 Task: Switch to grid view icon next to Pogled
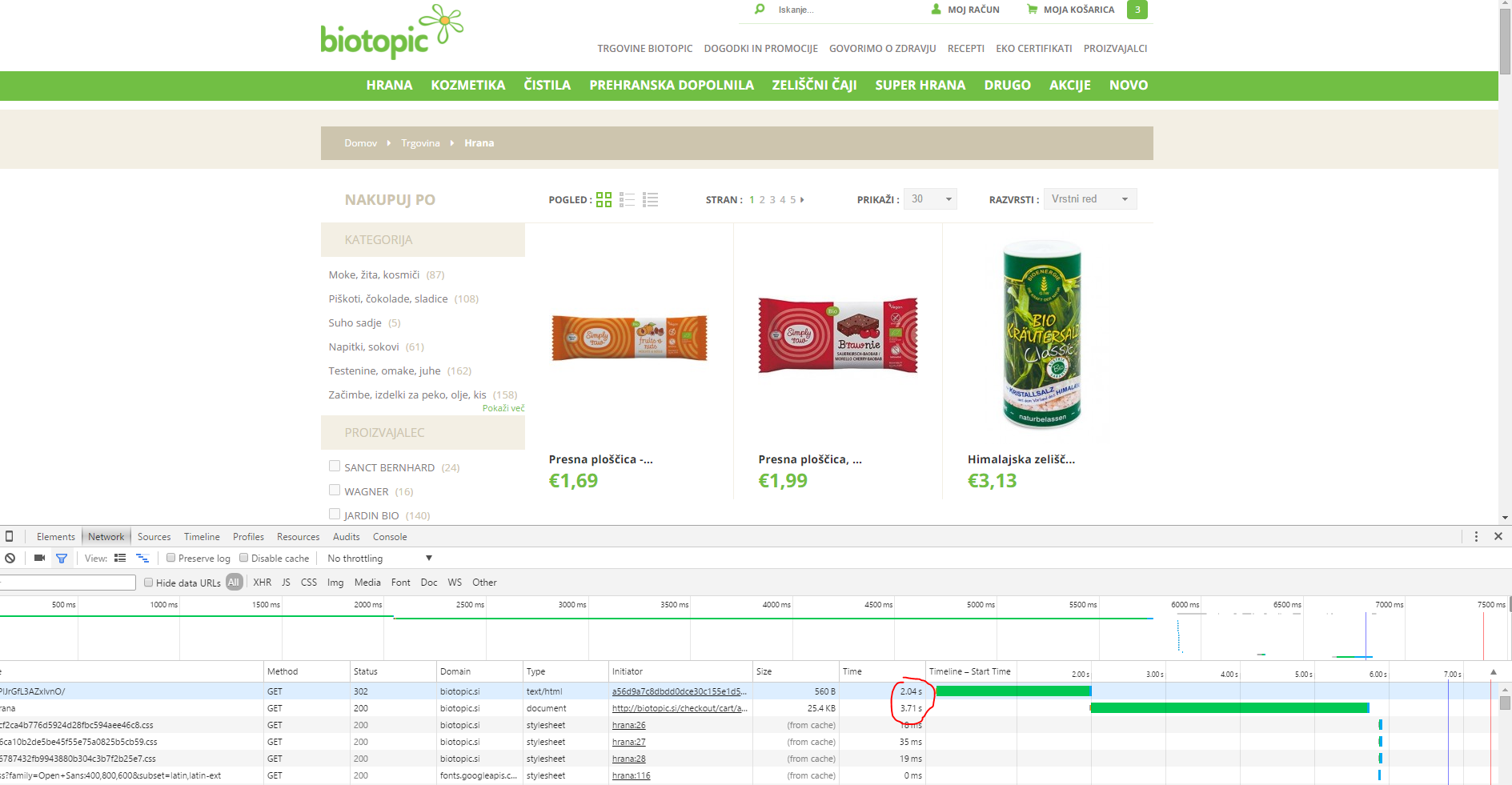[604, 199]
